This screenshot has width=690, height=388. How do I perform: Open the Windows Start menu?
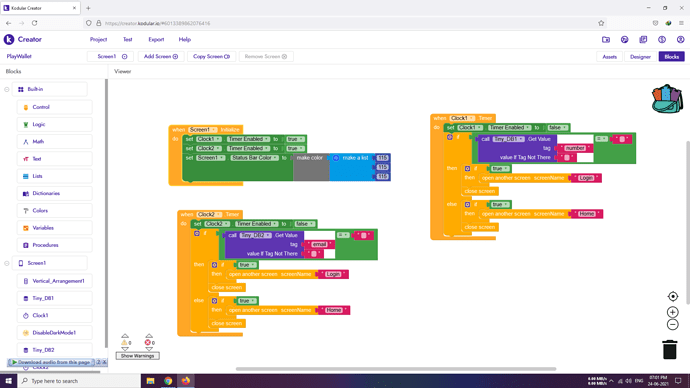tap(8, 381)
